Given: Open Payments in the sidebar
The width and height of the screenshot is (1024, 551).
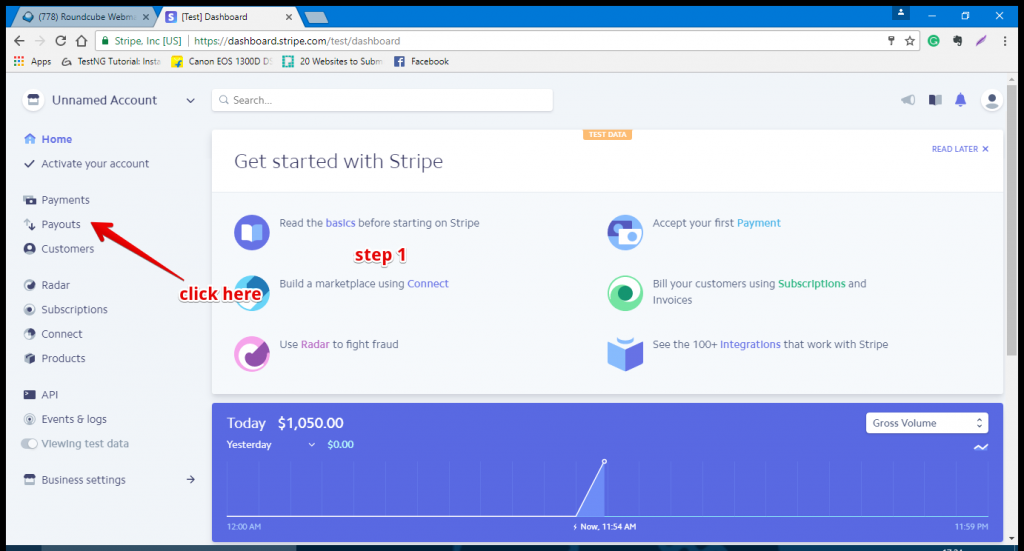Looking at the screenshot, I should pos(56,200).
